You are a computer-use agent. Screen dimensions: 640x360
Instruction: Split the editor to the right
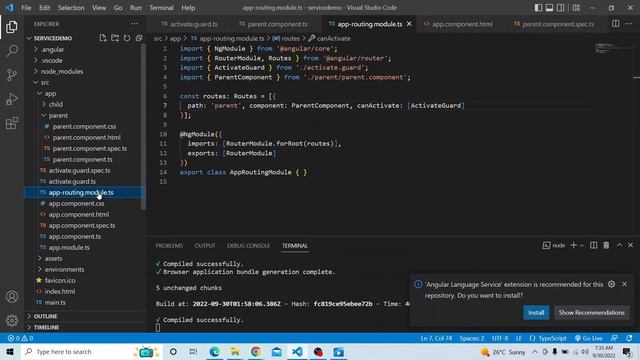pos(616,24)
